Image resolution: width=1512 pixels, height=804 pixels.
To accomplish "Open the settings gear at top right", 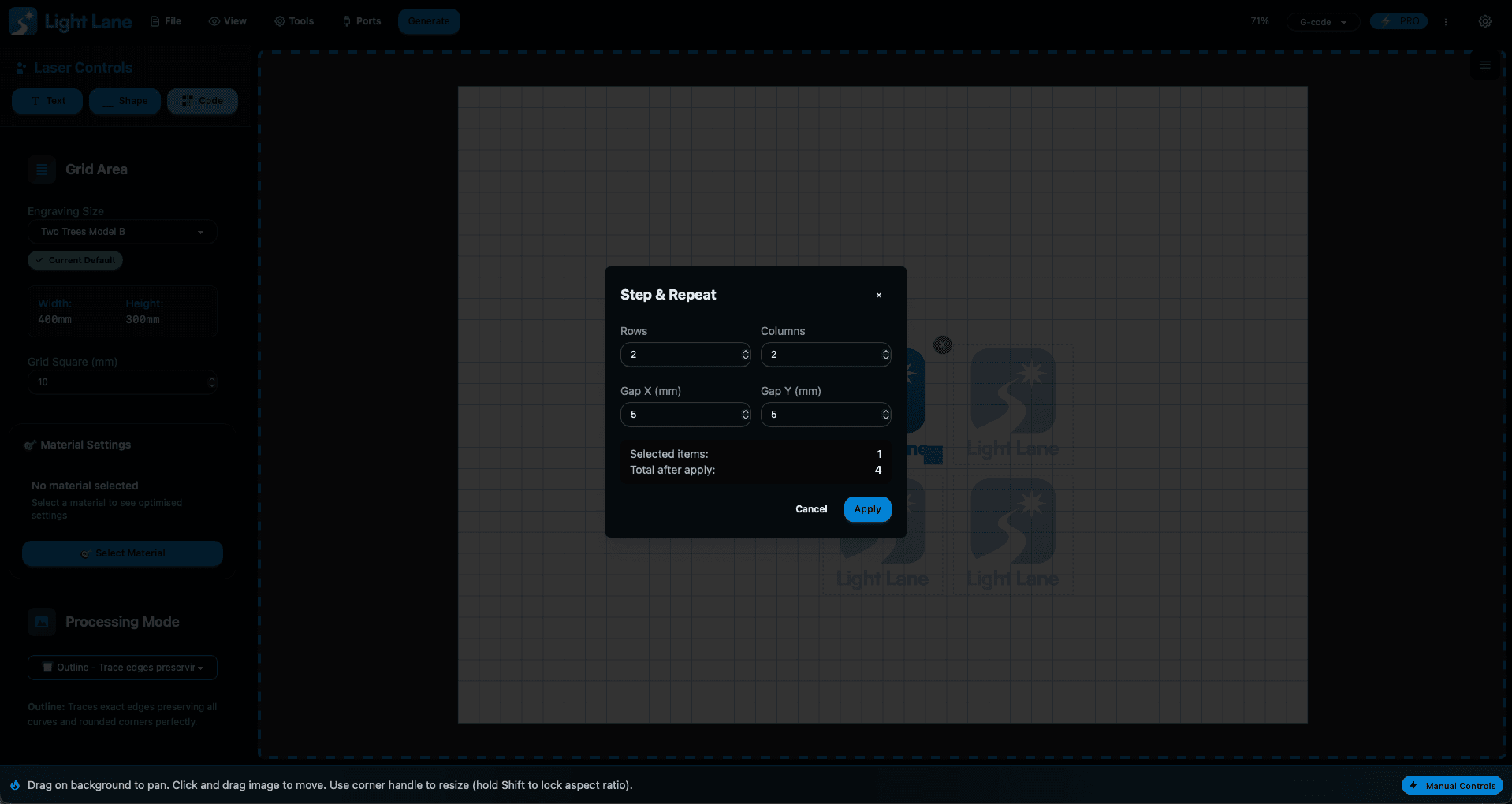I will [1485, 21].
